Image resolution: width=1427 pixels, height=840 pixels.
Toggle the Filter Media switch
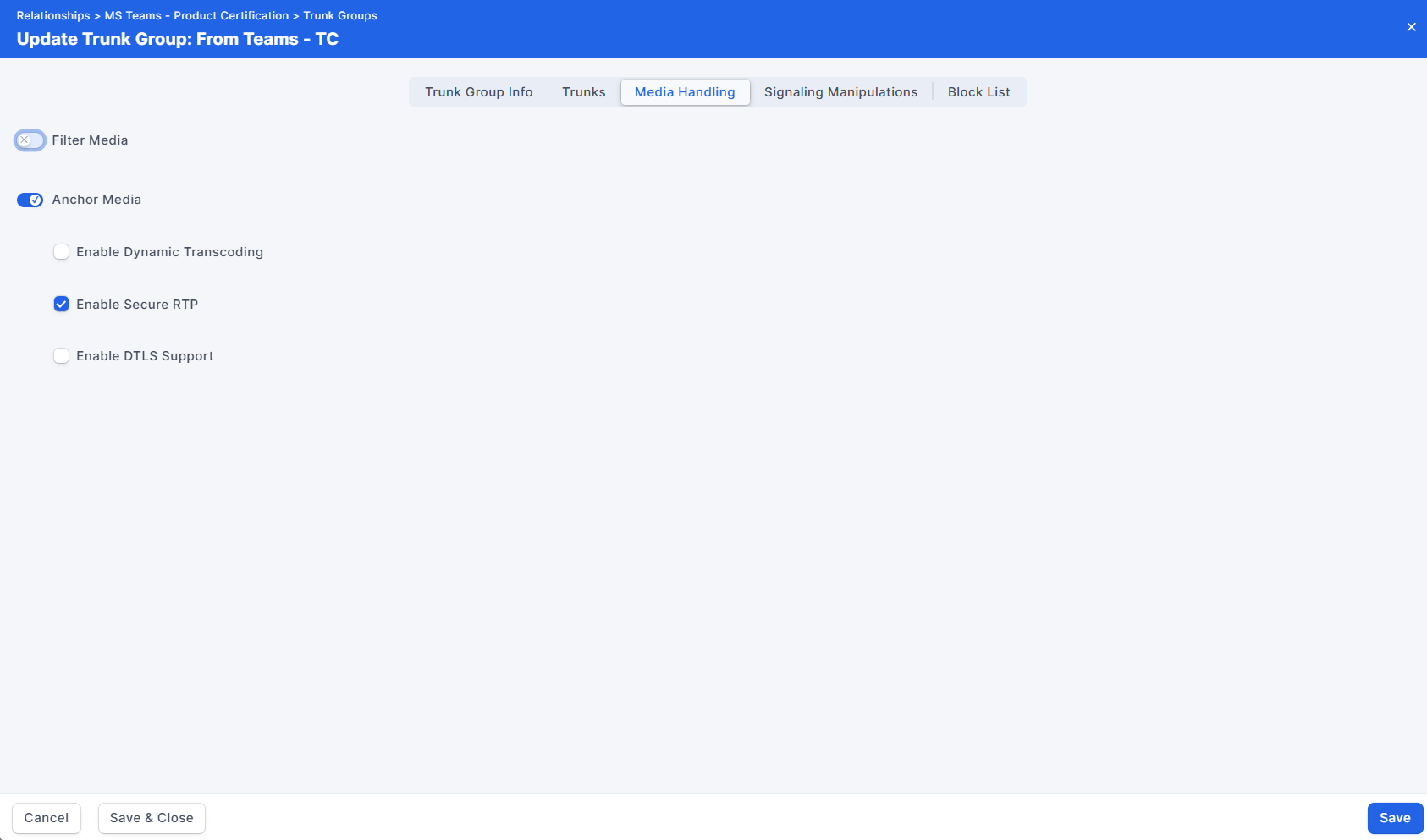[30, 140]
